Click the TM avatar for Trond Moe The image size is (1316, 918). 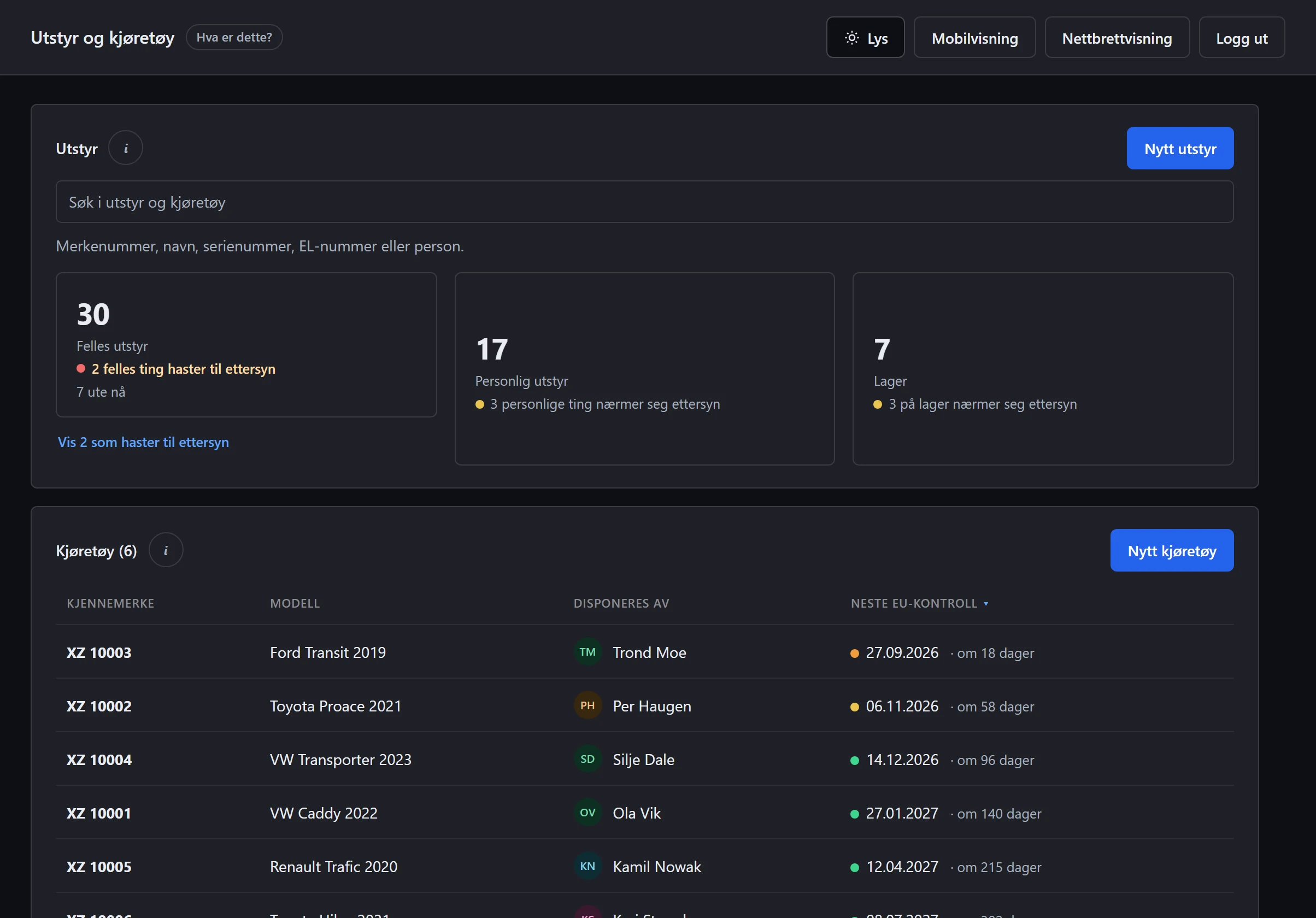(587, 652)
